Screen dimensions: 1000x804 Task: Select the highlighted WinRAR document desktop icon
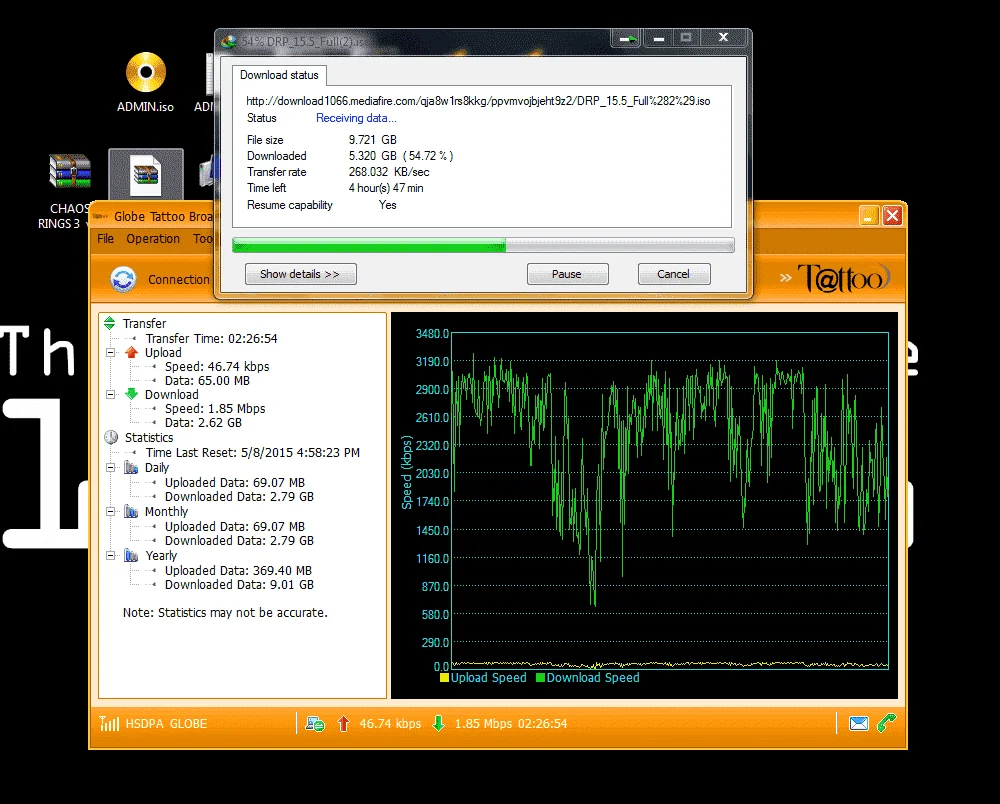[x=146, y=174]
